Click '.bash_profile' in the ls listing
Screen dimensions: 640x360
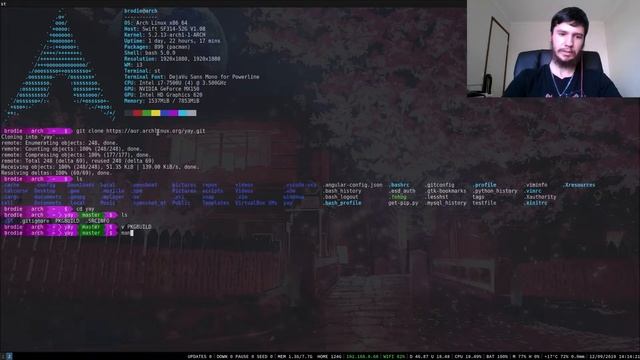pos(342,203)
